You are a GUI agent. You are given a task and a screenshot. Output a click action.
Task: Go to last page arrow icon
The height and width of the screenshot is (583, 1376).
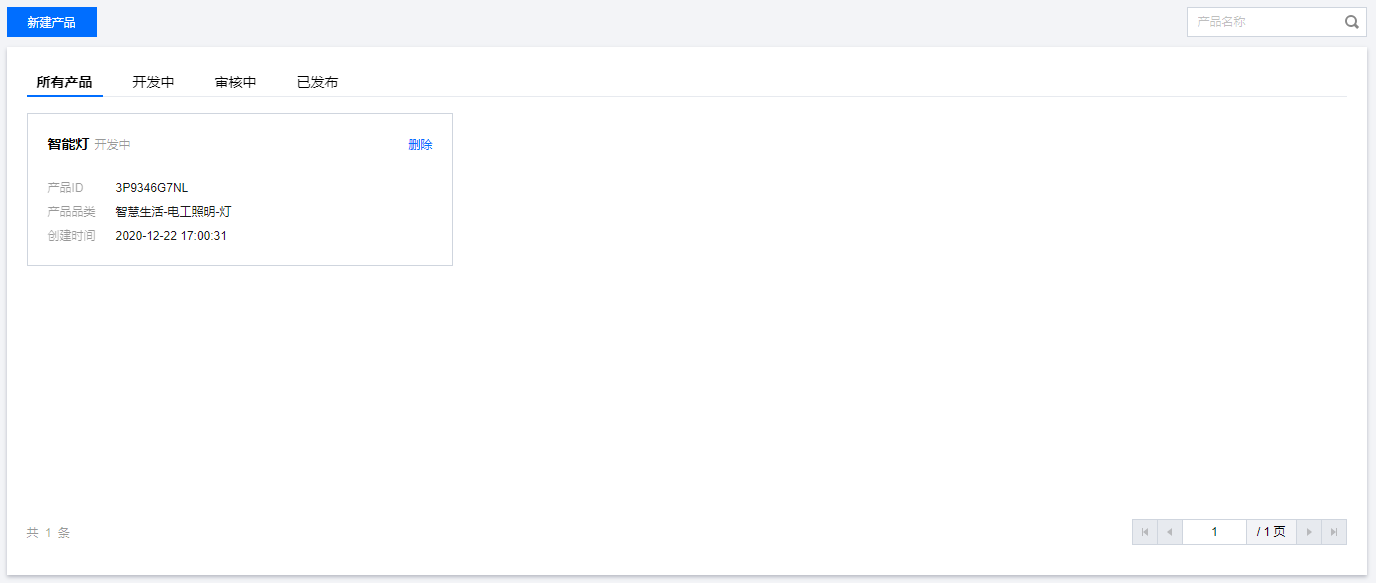tap(1334, 532)
